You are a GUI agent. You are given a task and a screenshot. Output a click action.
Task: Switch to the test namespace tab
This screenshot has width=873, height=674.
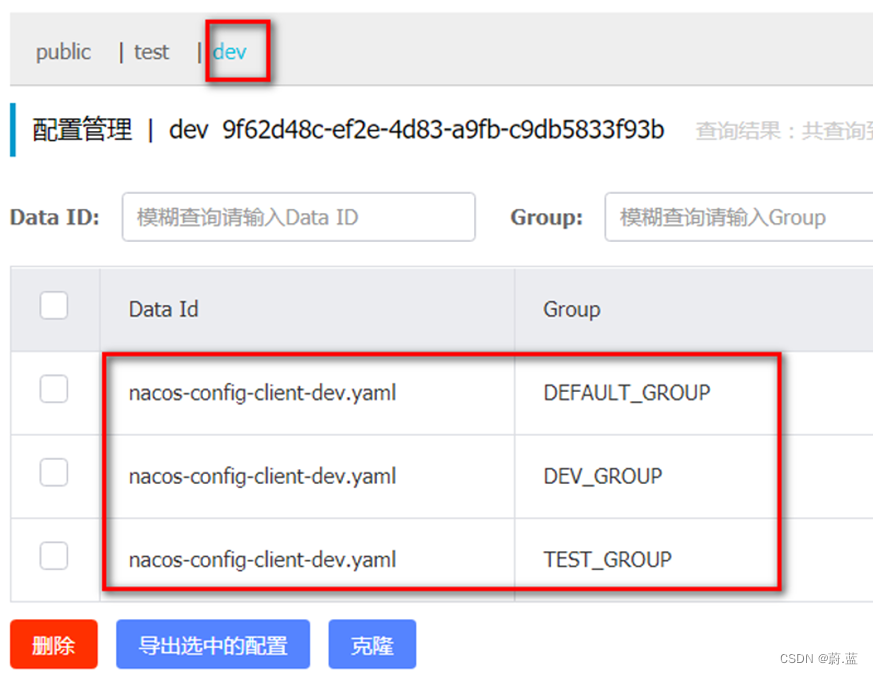pyautogui.click(x=151, y=52)
